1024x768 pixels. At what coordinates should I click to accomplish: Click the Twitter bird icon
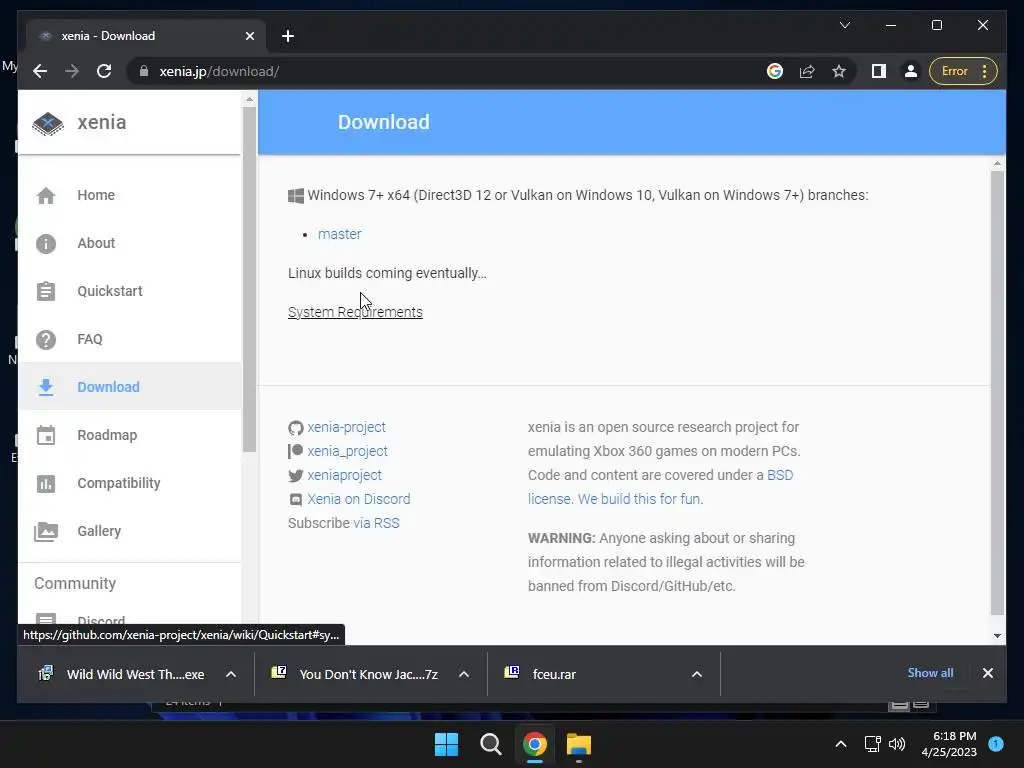point(296,475)
